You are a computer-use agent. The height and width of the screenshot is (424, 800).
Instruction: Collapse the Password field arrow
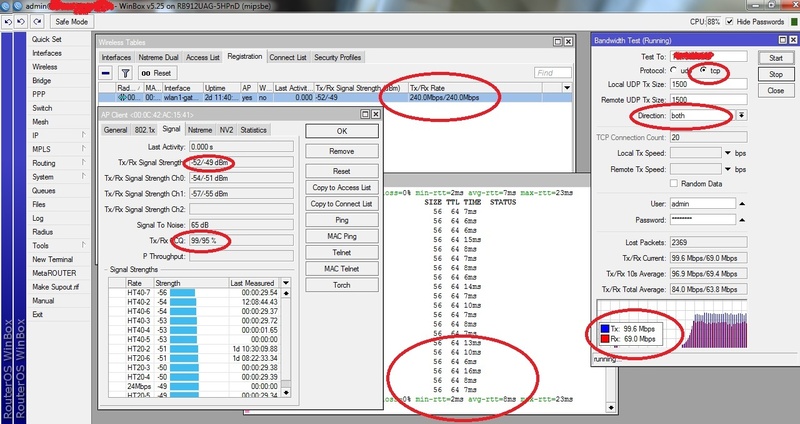coord(742,220)
